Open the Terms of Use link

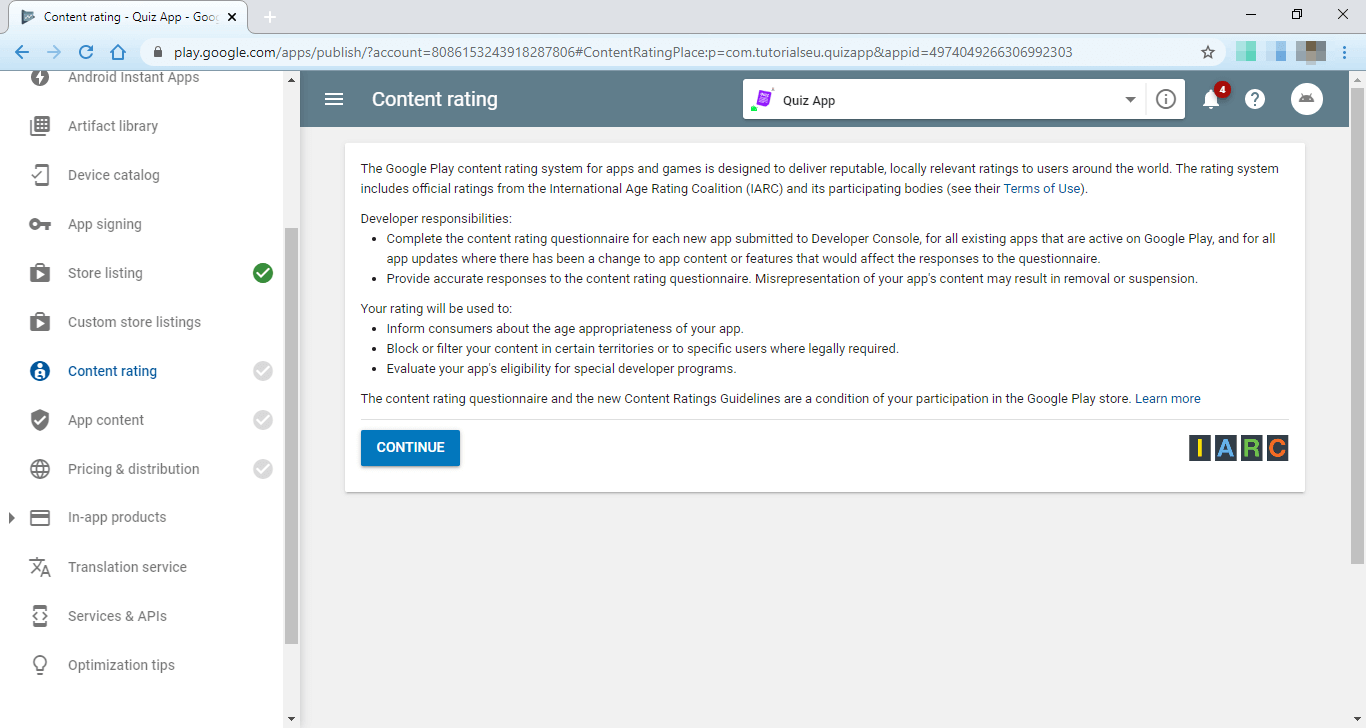pyautogui.click(x=1043, y=189)
